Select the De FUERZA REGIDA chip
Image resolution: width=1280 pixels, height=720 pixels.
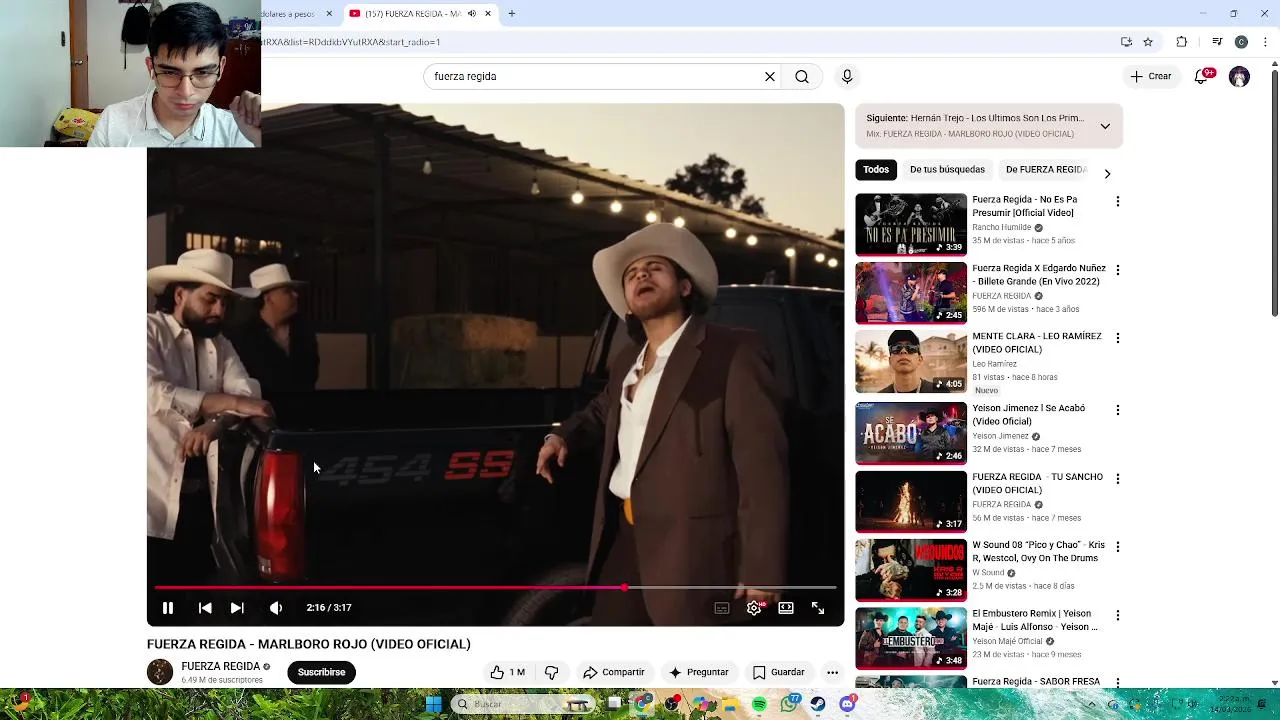(1046, 169)
